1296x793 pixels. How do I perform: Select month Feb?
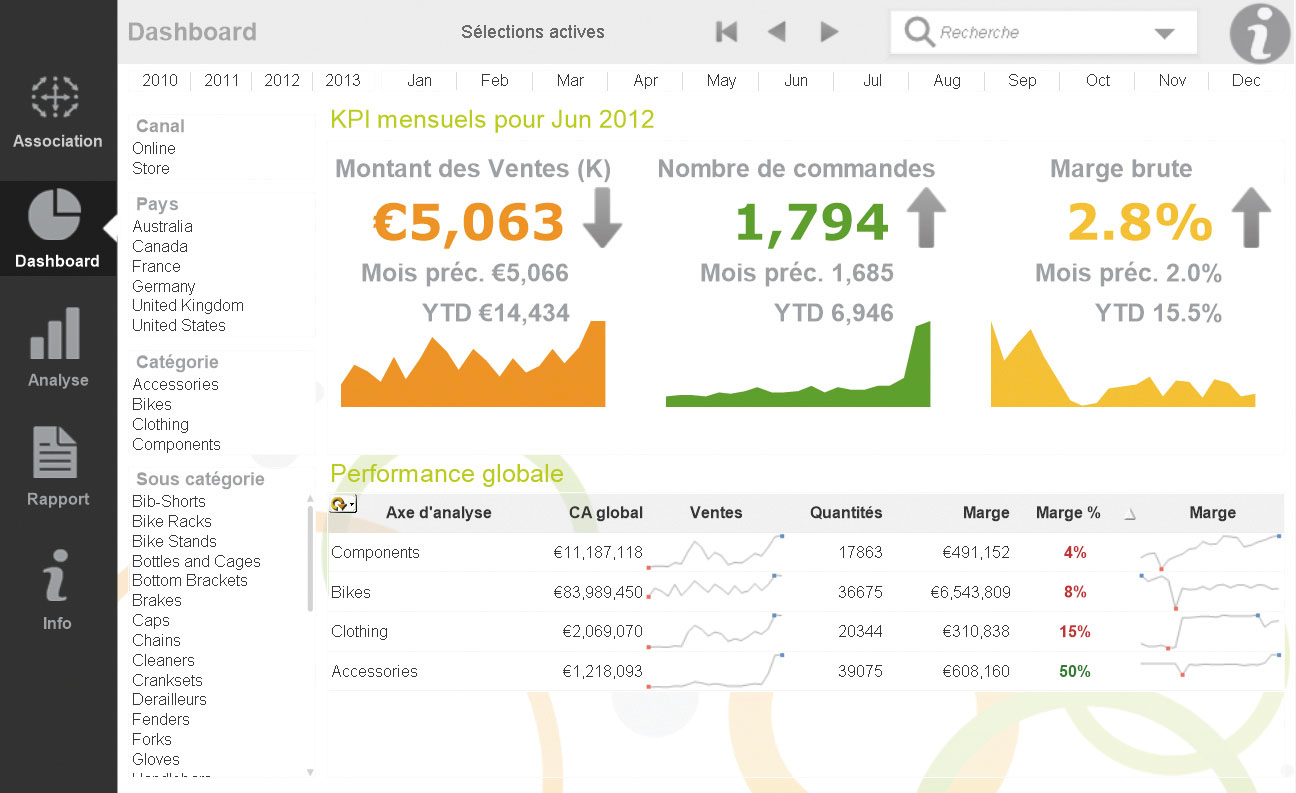[x=495, y=80]
